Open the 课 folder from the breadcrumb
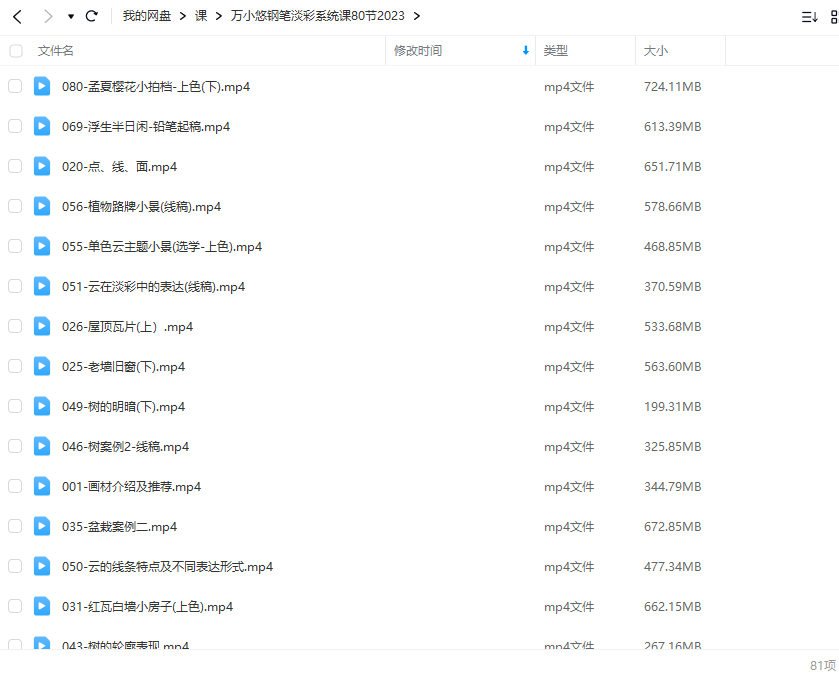839x674 pixels. (202, 16)
